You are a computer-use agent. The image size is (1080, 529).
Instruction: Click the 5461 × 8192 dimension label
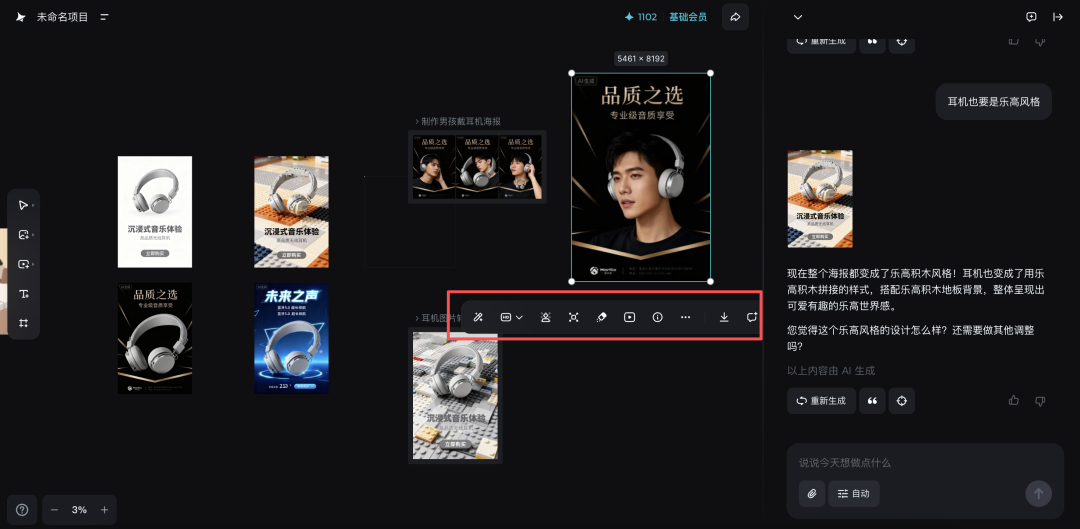pyautogui.click(x=641, y=59)
